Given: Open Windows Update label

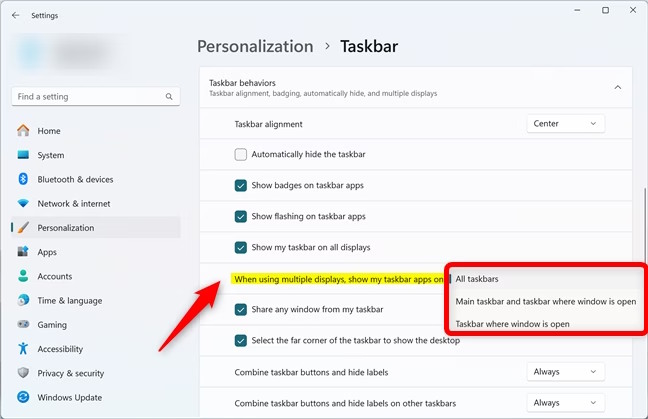Looking at the screenshot, I should tap(69, 397).
